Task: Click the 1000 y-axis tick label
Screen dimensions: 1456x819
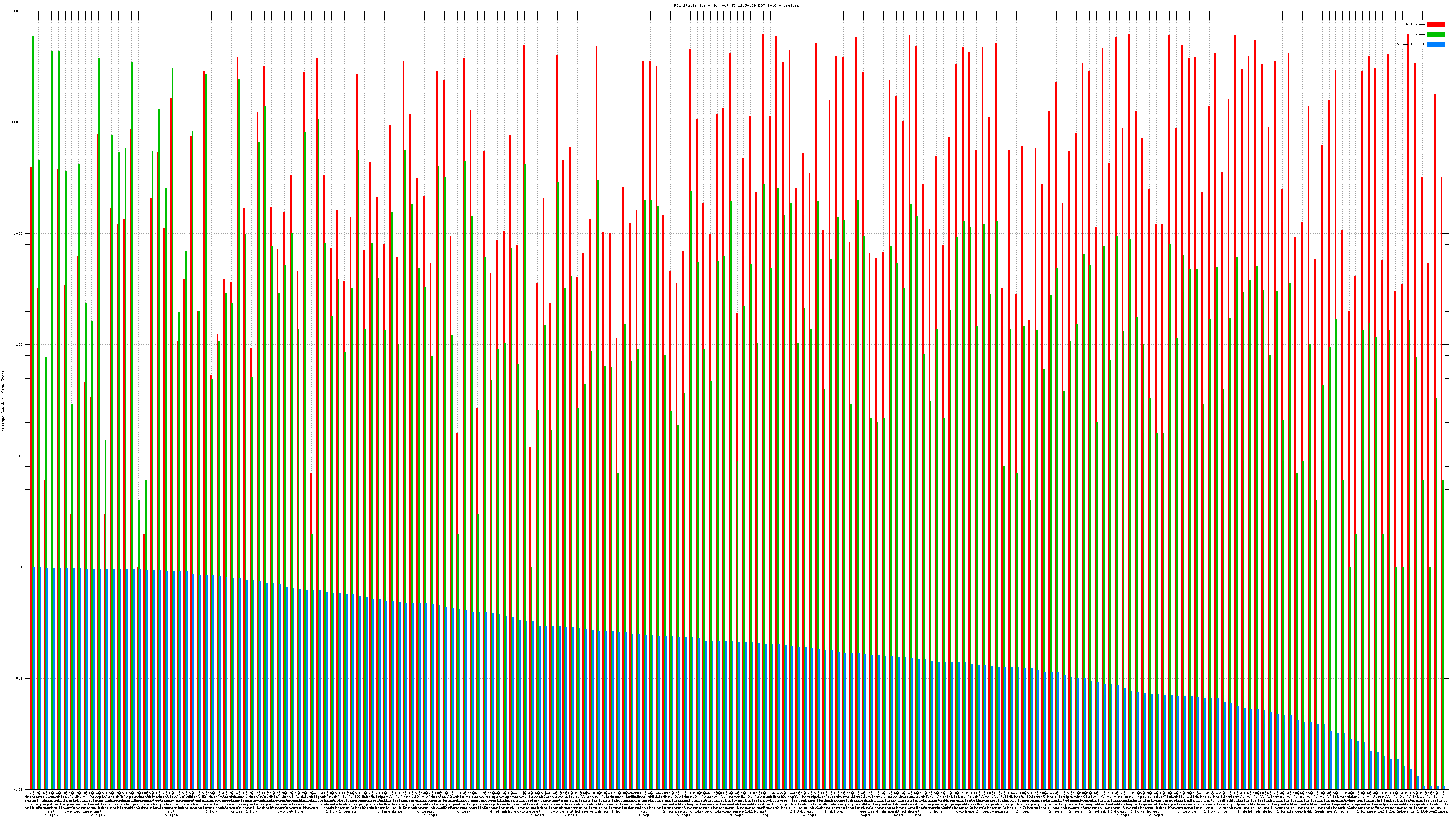Action: (19, 233)
